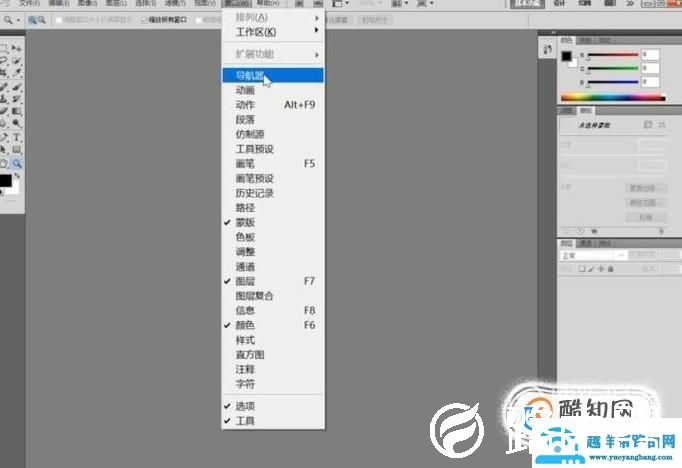
Task: Open the blend mode 正常 dropdown
Action: point(593,255)
